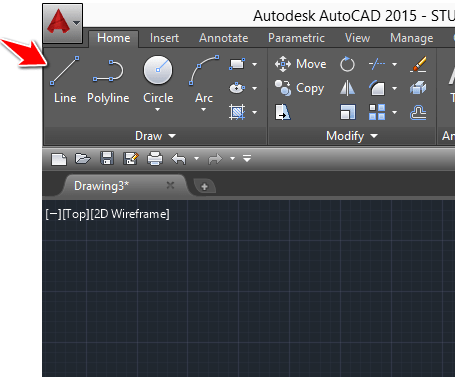Open the undo history dropdown arrow
Image resolution: width=456 pixels, height=377 pixels.
pos(196,158)
